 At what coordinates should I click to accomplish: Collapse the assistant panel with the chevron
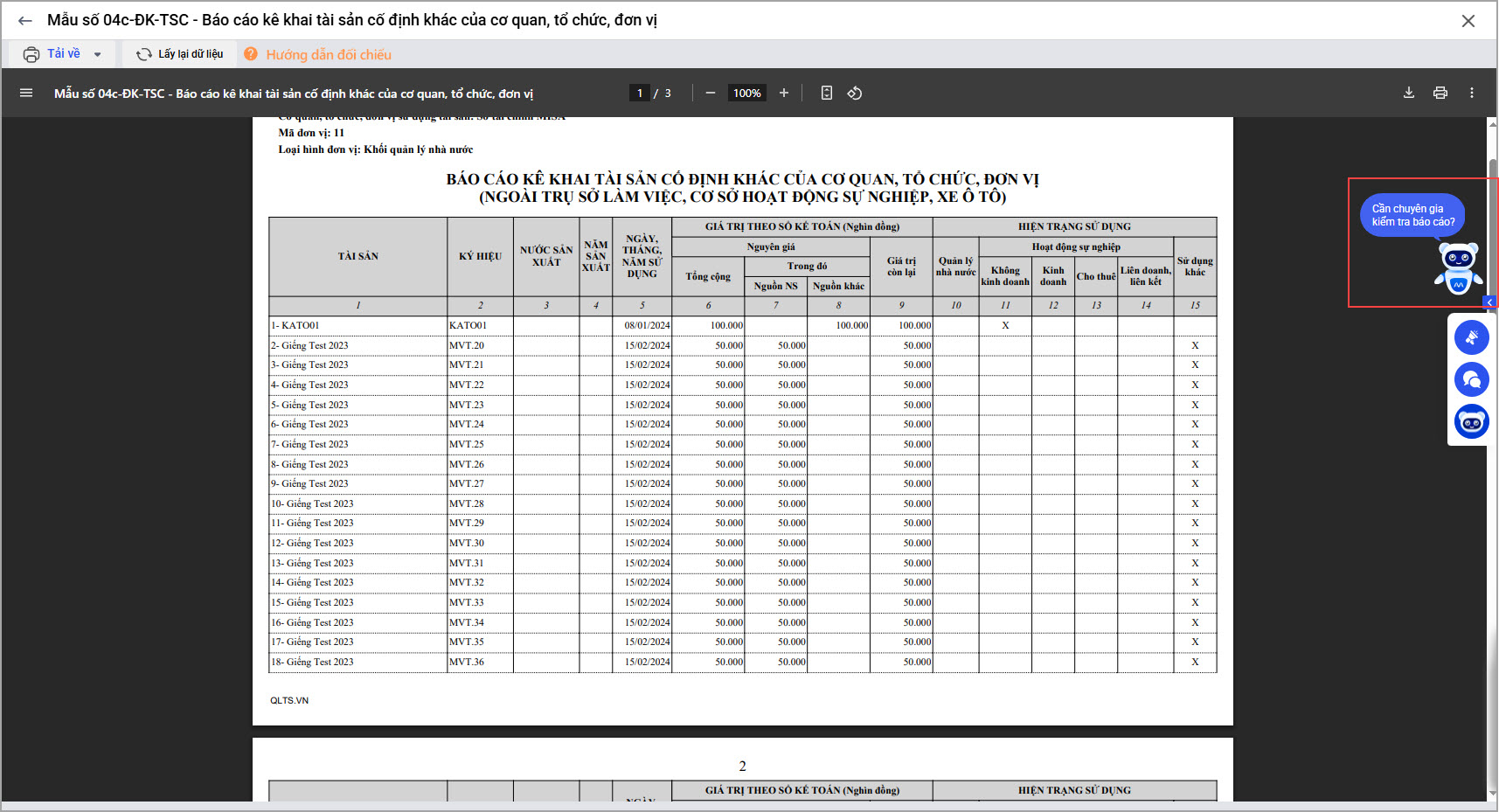pos(1490,302)
